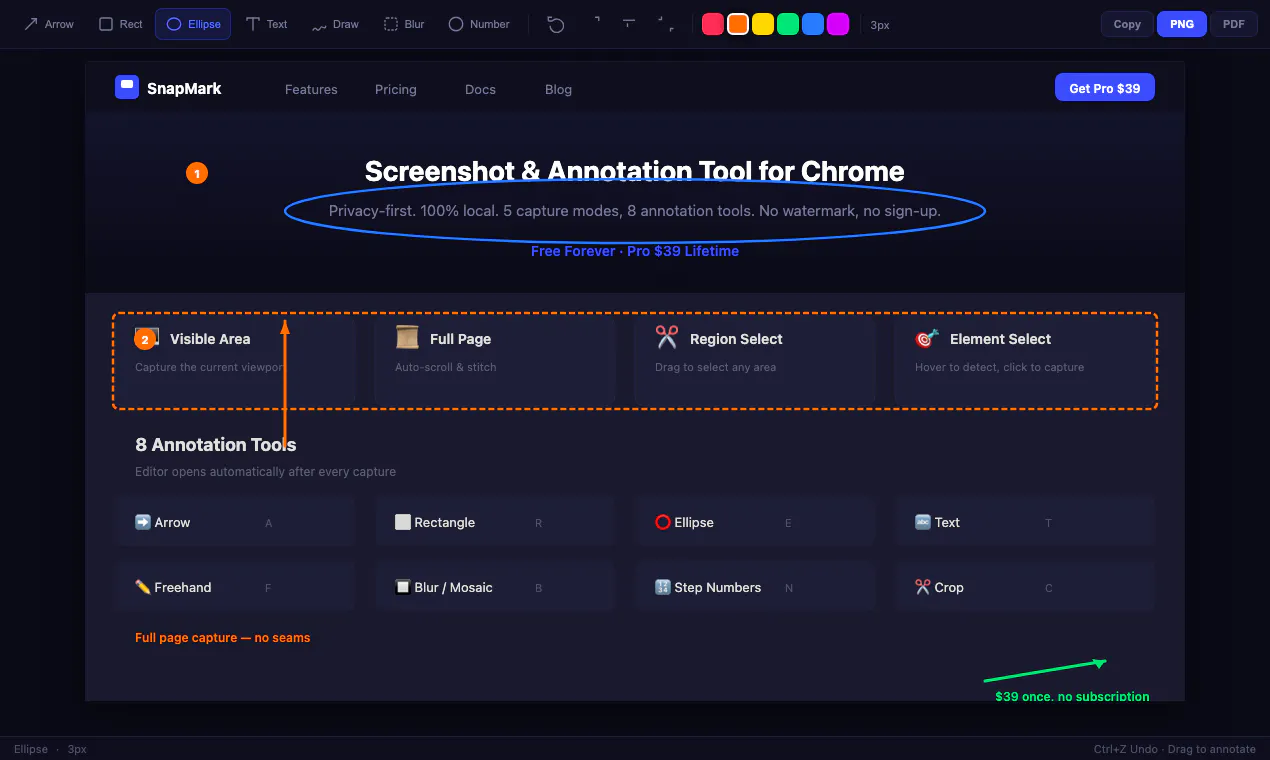Export as PDF
This screenshot has width=1270, height=760.
(1234, 24)
